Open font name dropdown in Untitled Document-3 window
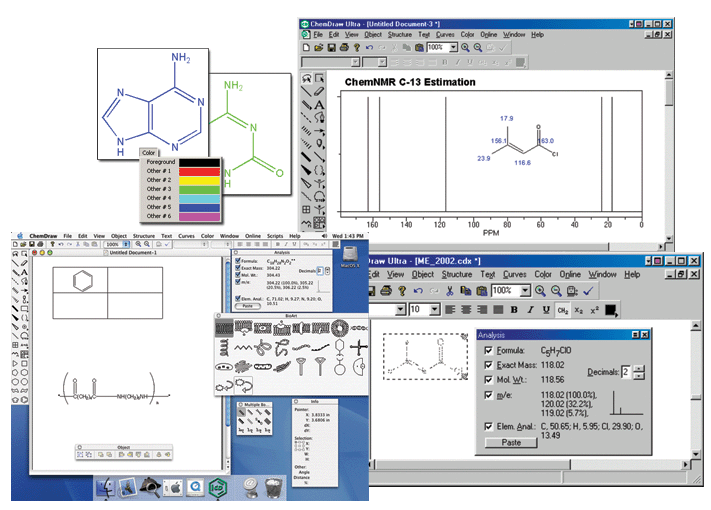711x510 pixels. point(356,62)
